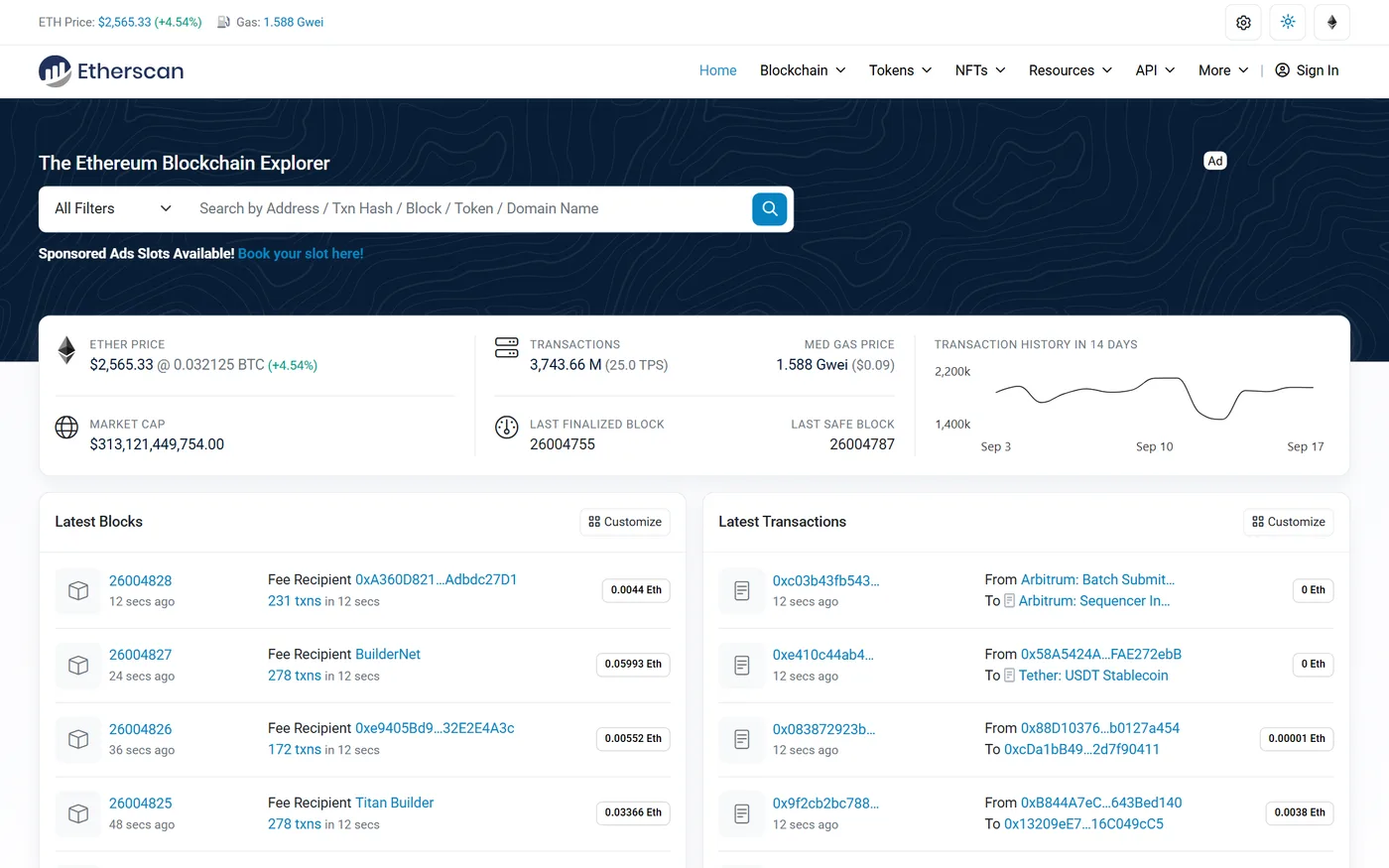Toggle the light/dark theme sun icon

[1288, 22]
